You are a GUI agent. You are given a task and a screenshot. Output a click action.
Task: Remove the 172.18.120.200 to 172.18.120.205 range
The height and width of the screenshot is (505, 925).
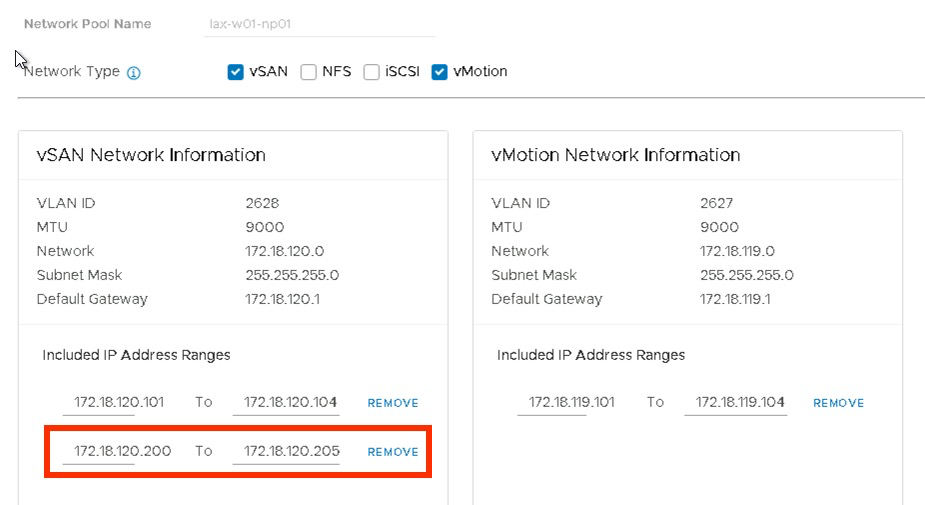coord(393,452)
